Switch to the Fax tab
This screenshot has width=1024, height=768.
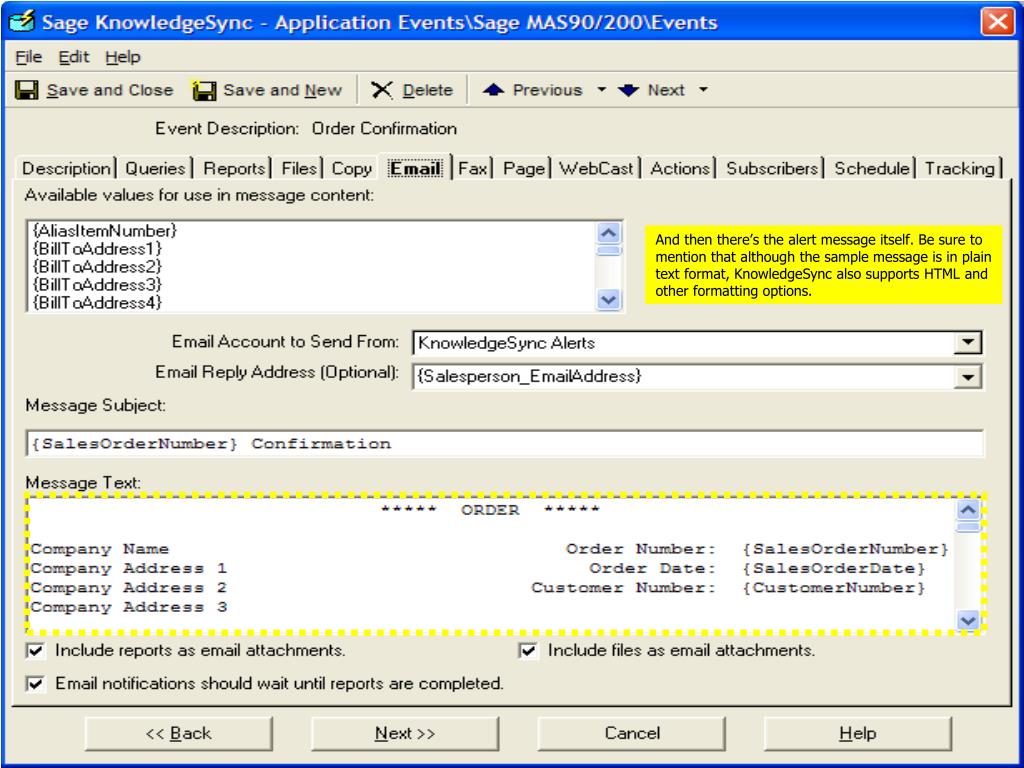[472, 168]
